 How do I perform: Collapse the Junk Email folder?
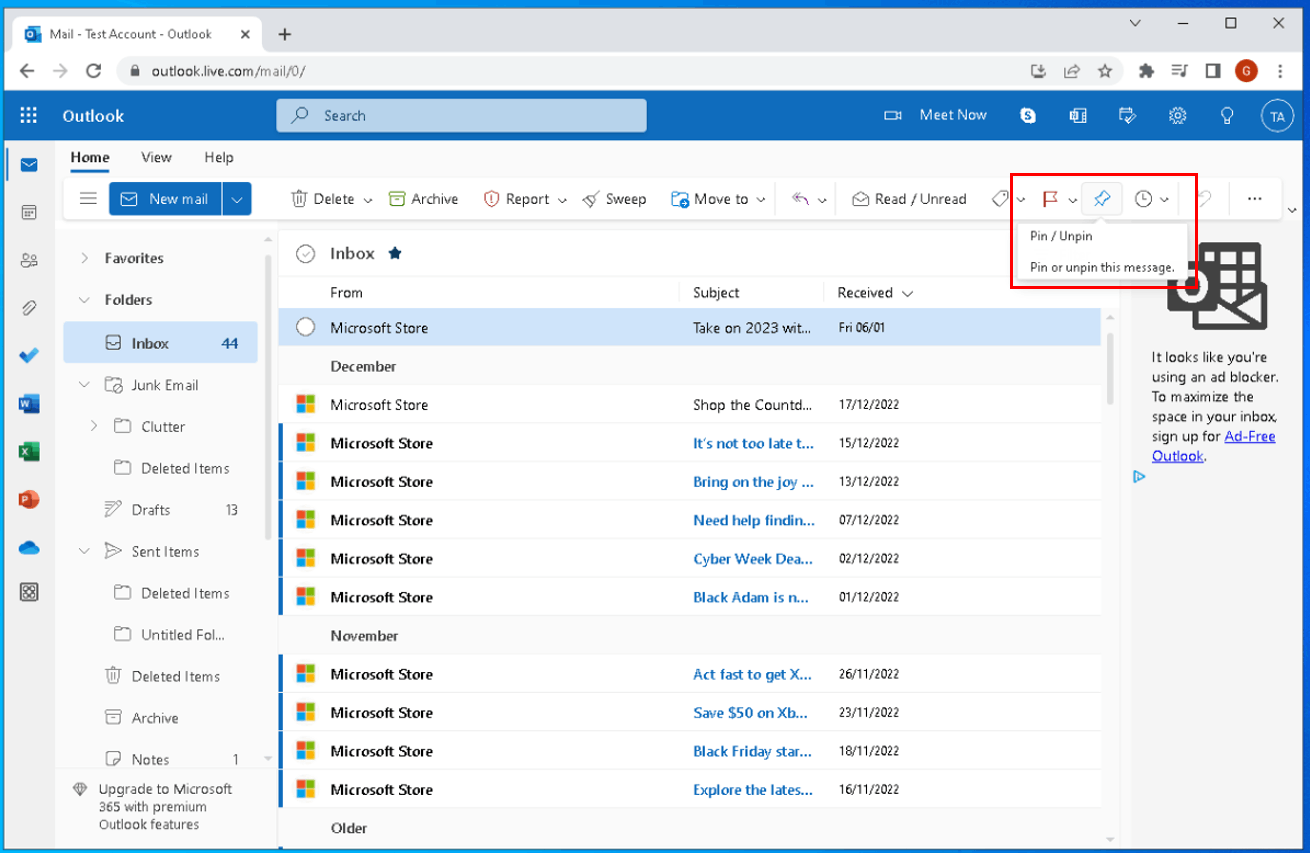(x=85, y=385)
